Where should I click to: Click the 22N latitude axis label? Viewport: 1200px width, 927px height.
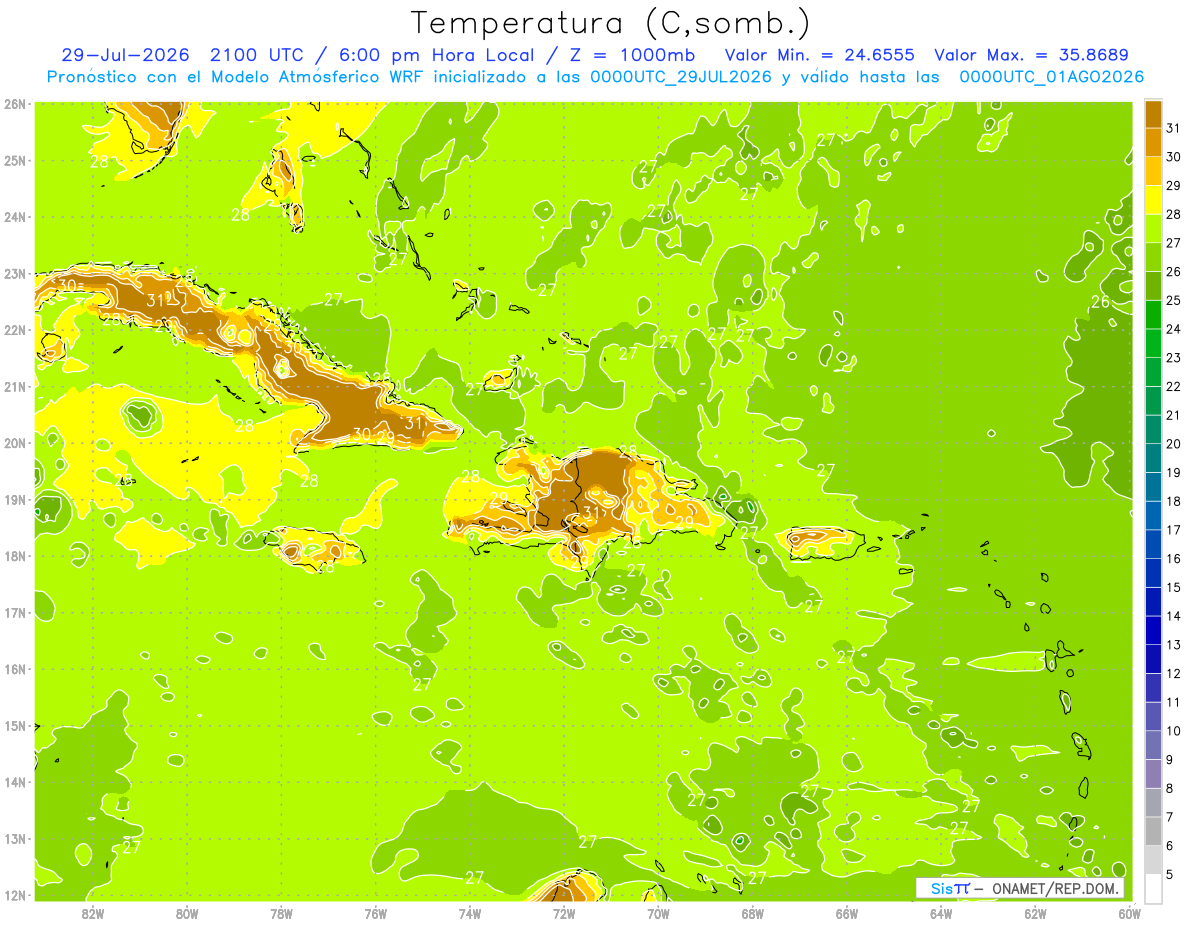click(x=14, y=330)
